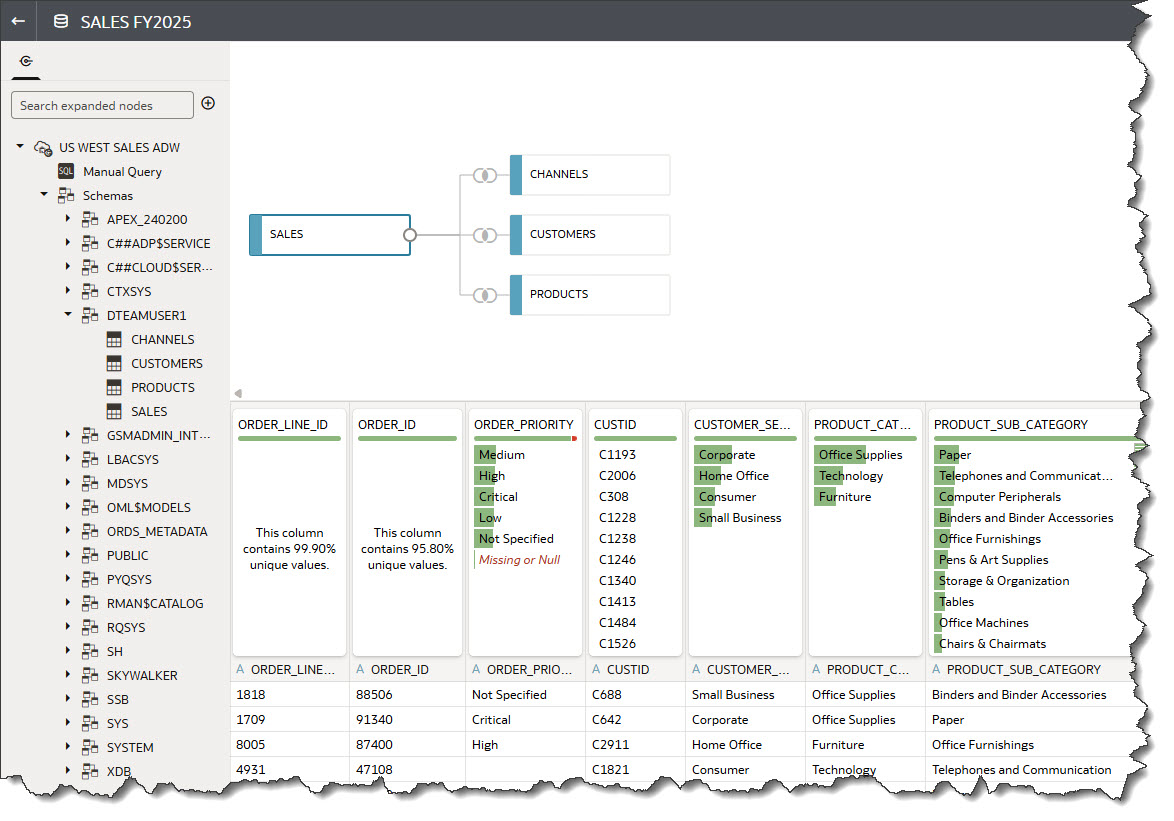Select the CHANNELS node in diagram

[590, 175]
